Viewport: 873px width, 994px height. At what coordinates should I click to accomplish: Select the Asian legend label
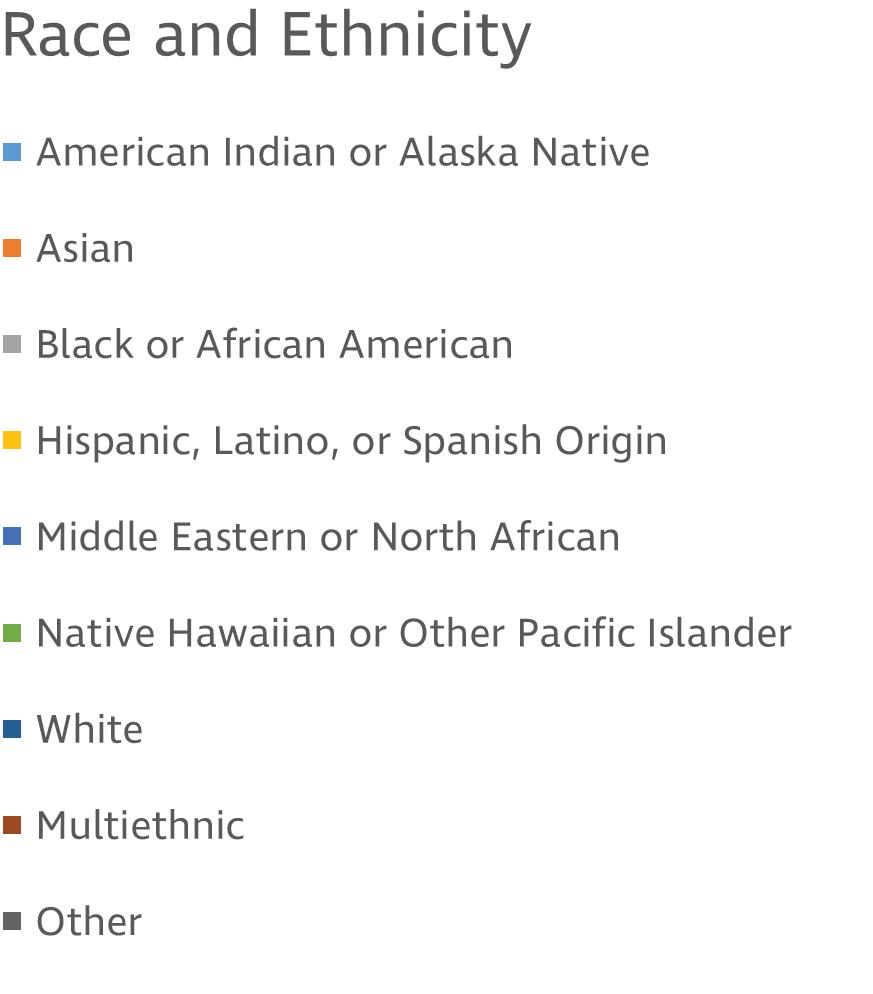[x=85, y=249]
